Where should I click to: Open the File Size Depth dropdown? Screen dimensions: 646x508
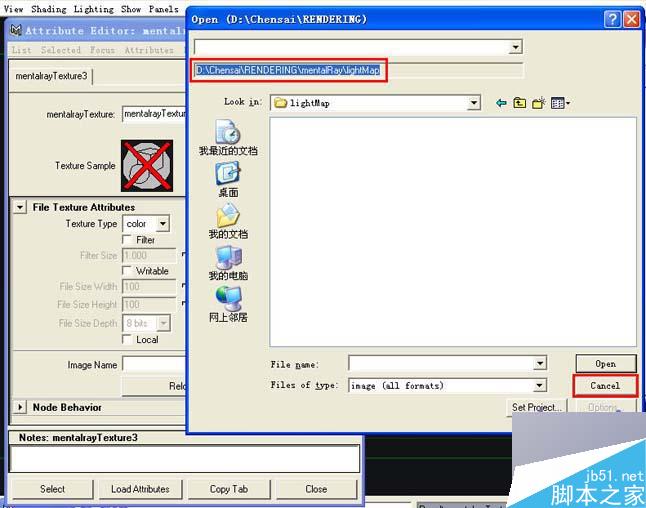pyautogui.click(x=146, y=323)
